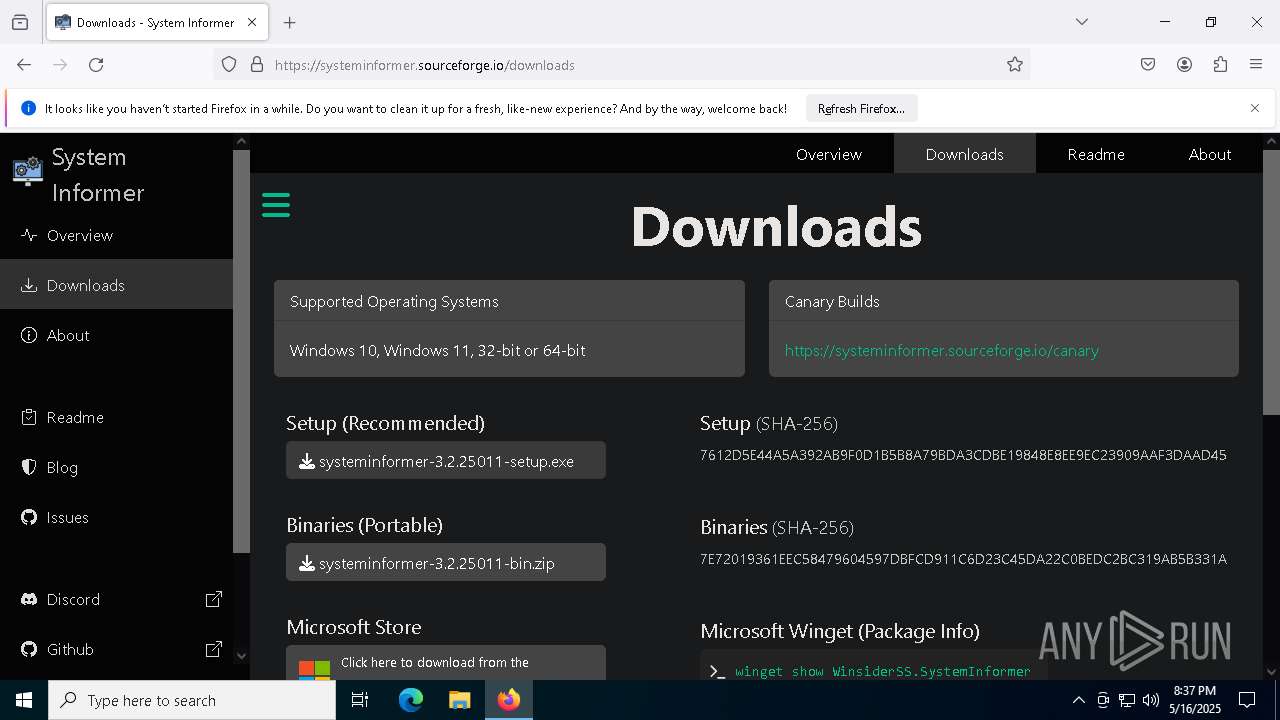The height and width of the screenshot is (720, 1280).
Task: Open Blog in the sidebar menu
Action: [x=116, y=467]
